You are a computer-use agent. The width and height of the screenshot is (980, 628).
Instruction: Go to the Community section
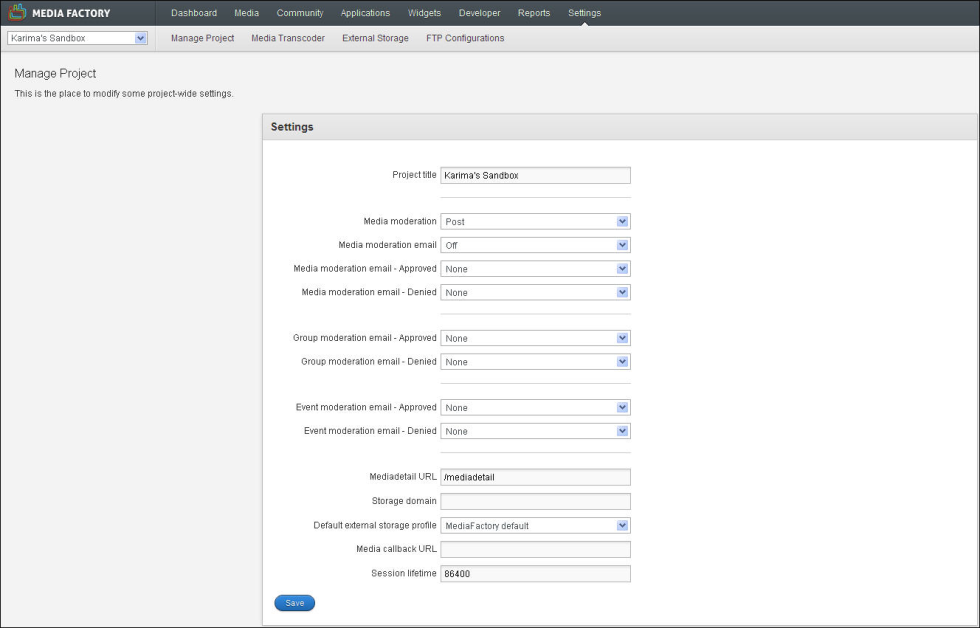[300, 13]
